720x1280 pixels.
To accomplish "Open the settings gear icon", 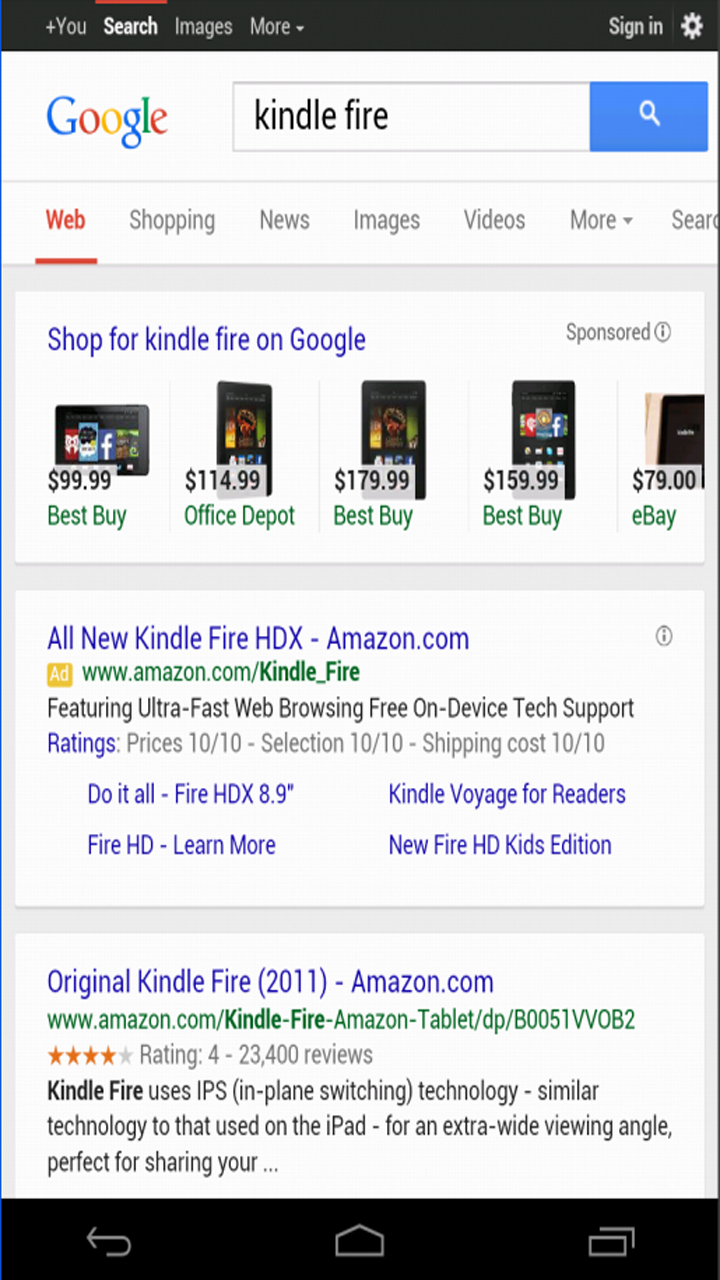I will [x=692, y=26].
